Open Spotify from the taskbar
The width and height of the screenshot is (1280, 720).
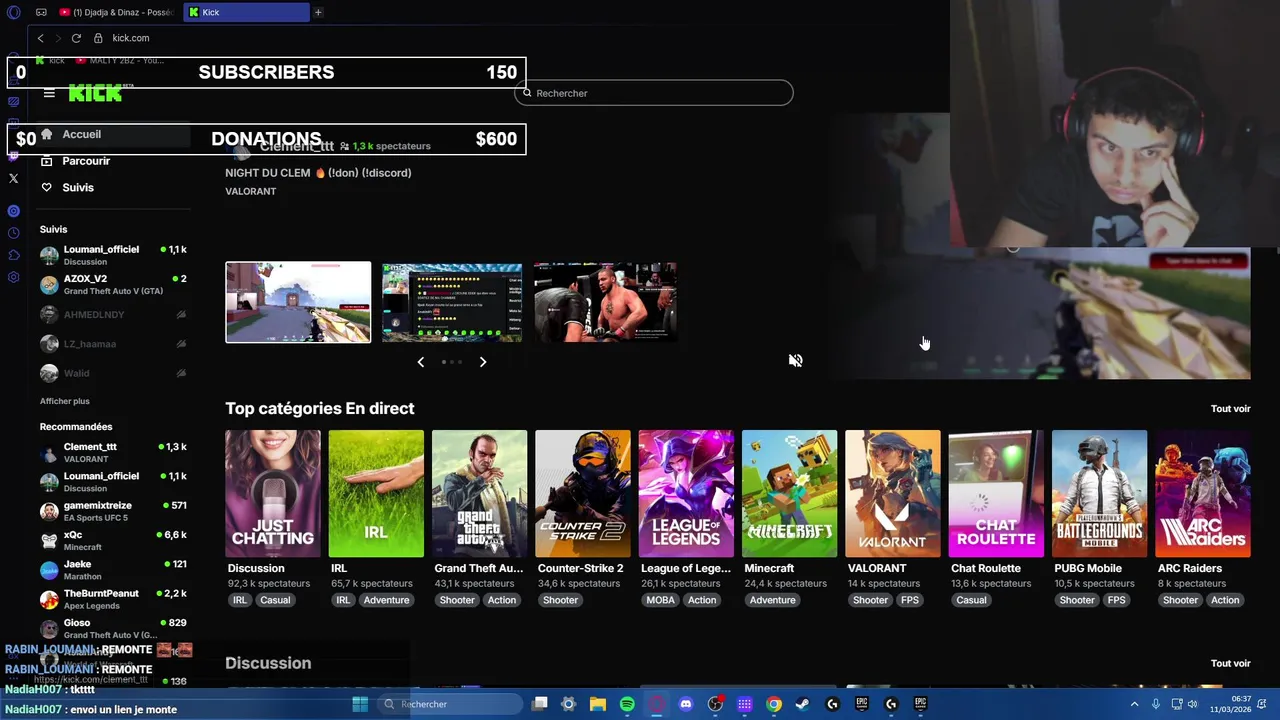coord(627,704)
